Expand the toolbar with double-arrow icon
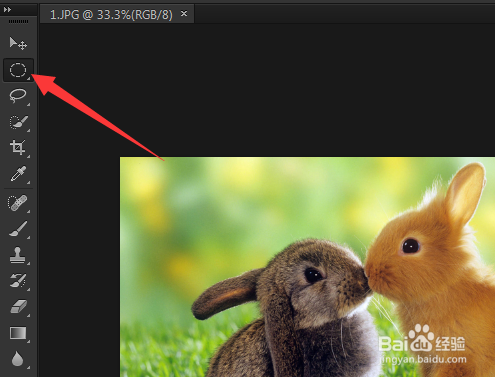Screen dimensions: 495x377 point(7,10)
